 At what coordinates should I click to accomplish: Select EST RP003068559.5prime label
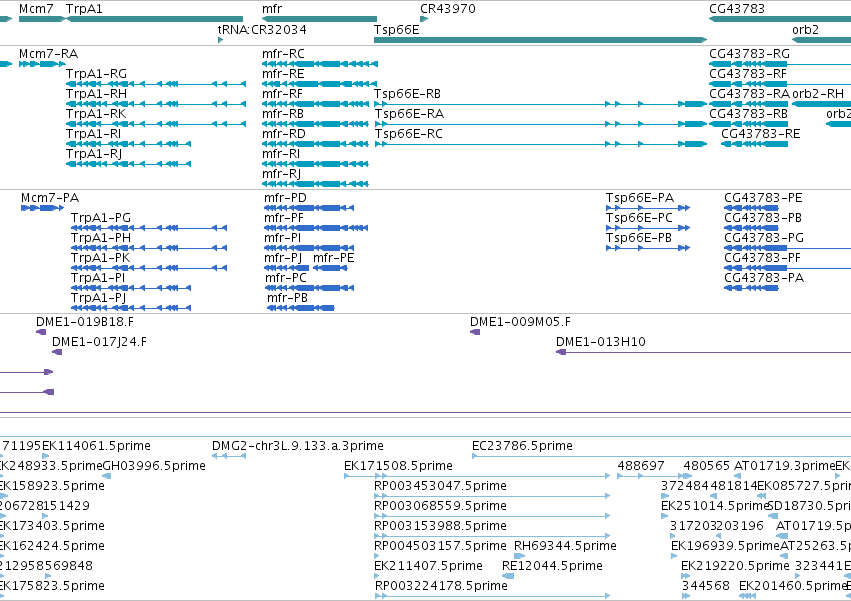441,506
